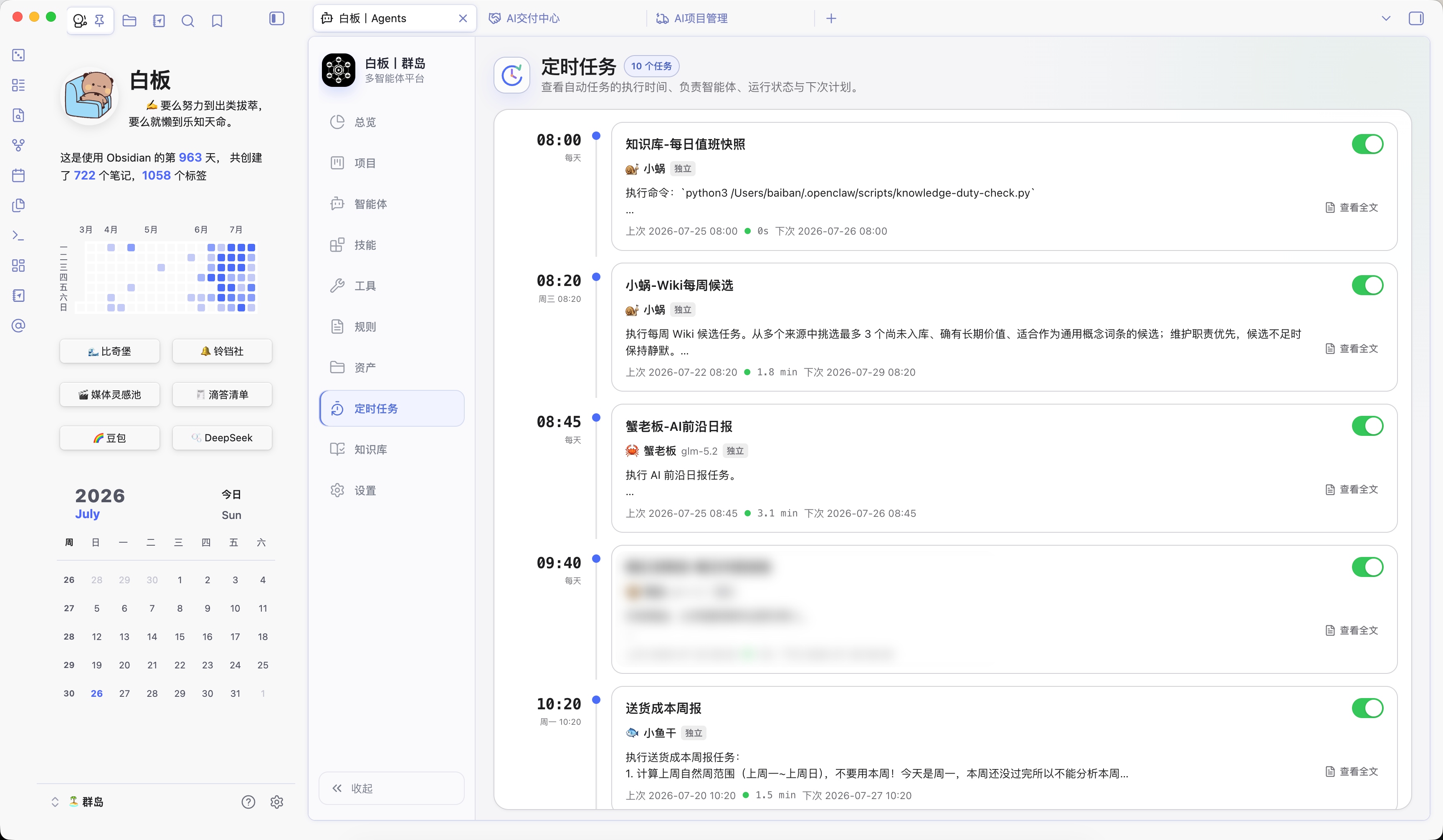This screenshot has height=840, width=1443.
Task: Click the DeepSeek shortcut button
Action: 222,438
